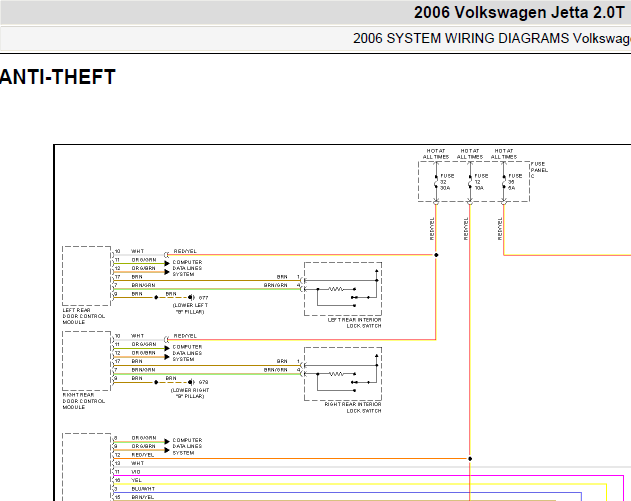Image resolution: width=631 pixels, height=501 pixels.
Task: Click the "BRN/YEL" pin 15 wire label
Action: tap(142, 497)
